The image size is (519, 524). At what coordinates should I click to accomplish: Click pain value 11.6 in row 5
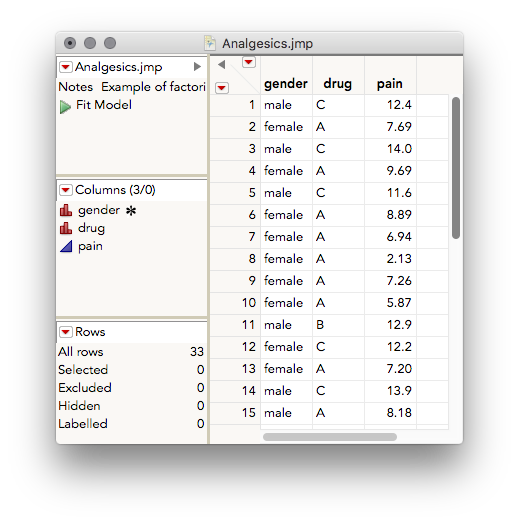click(399, 193)
